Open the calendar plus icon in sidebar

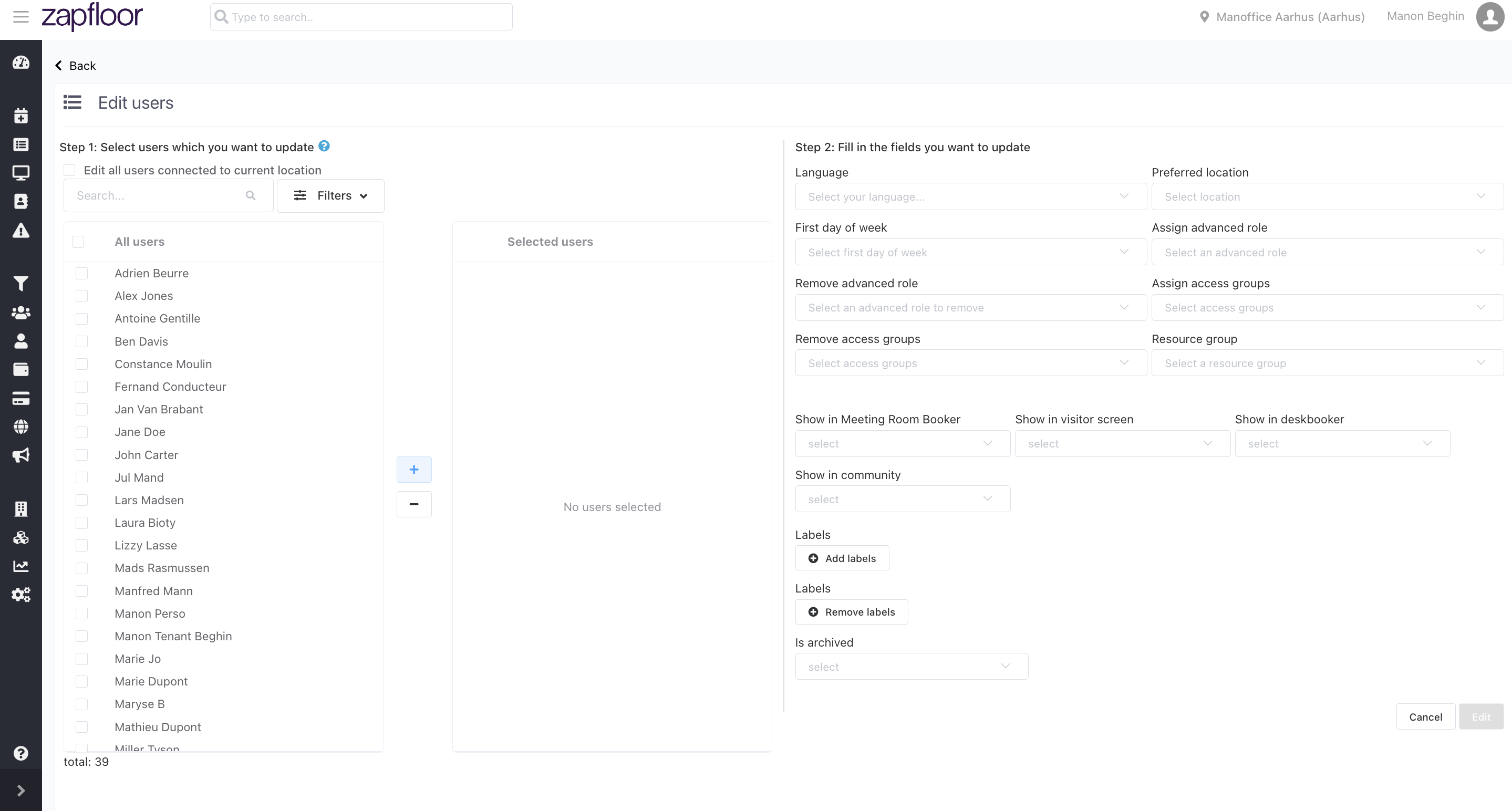(x=21, y=116)
